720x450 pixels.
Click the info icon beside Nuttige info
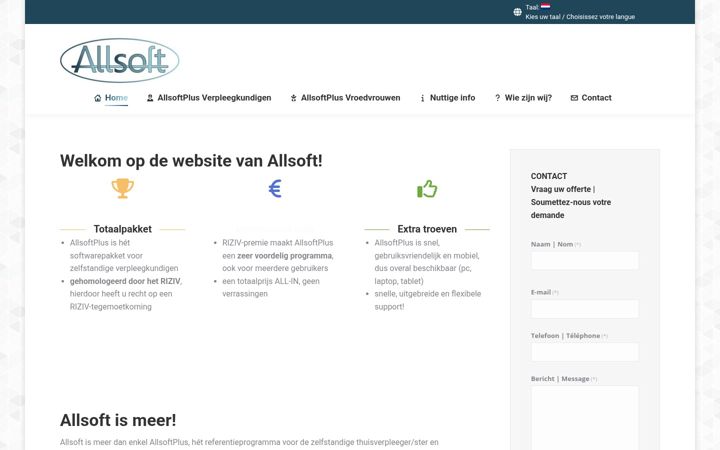click(x=422, y=98)
